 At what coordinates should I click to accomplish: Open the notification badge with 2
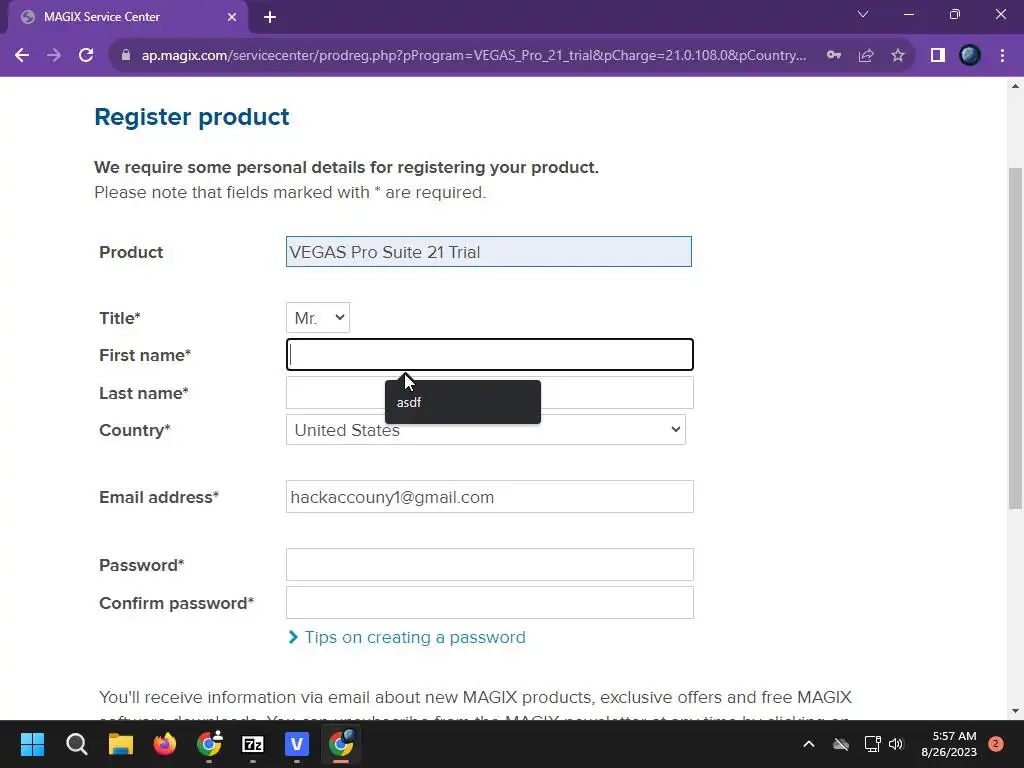996,744
